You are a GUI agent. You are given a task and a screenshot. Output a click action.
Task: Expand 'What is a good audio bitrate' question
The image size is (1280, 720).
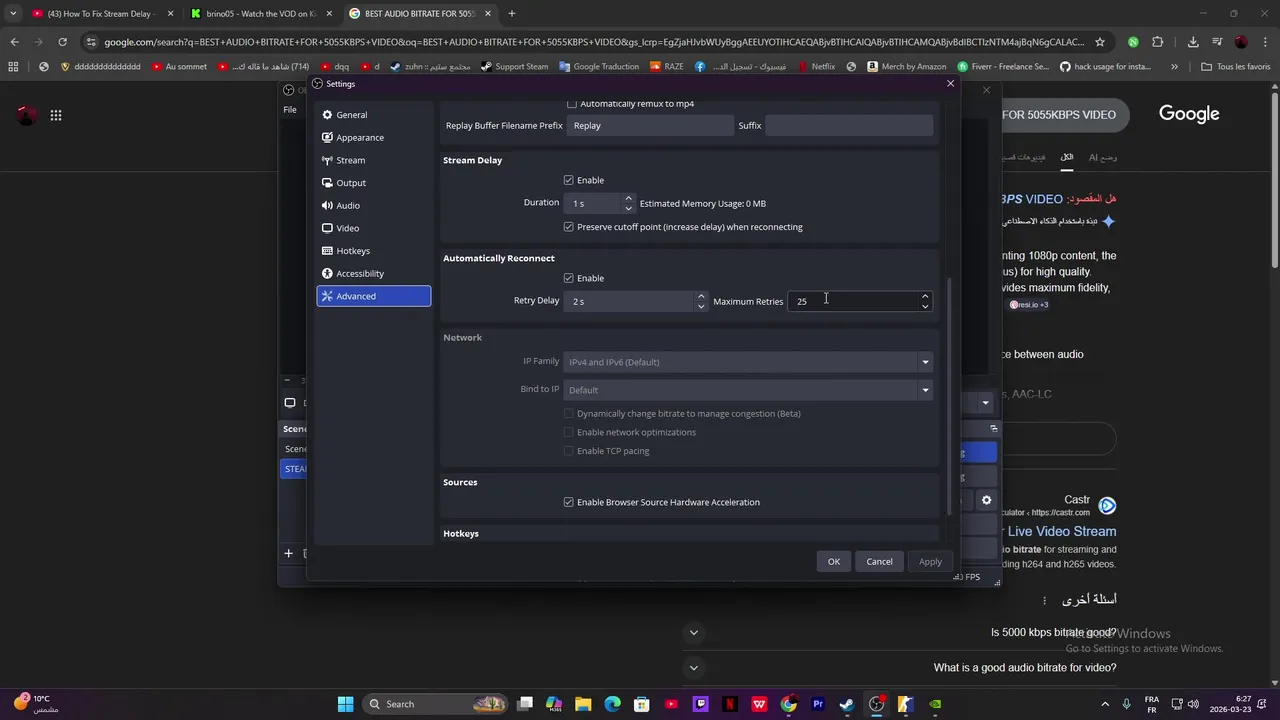click(x=694, y=668)
